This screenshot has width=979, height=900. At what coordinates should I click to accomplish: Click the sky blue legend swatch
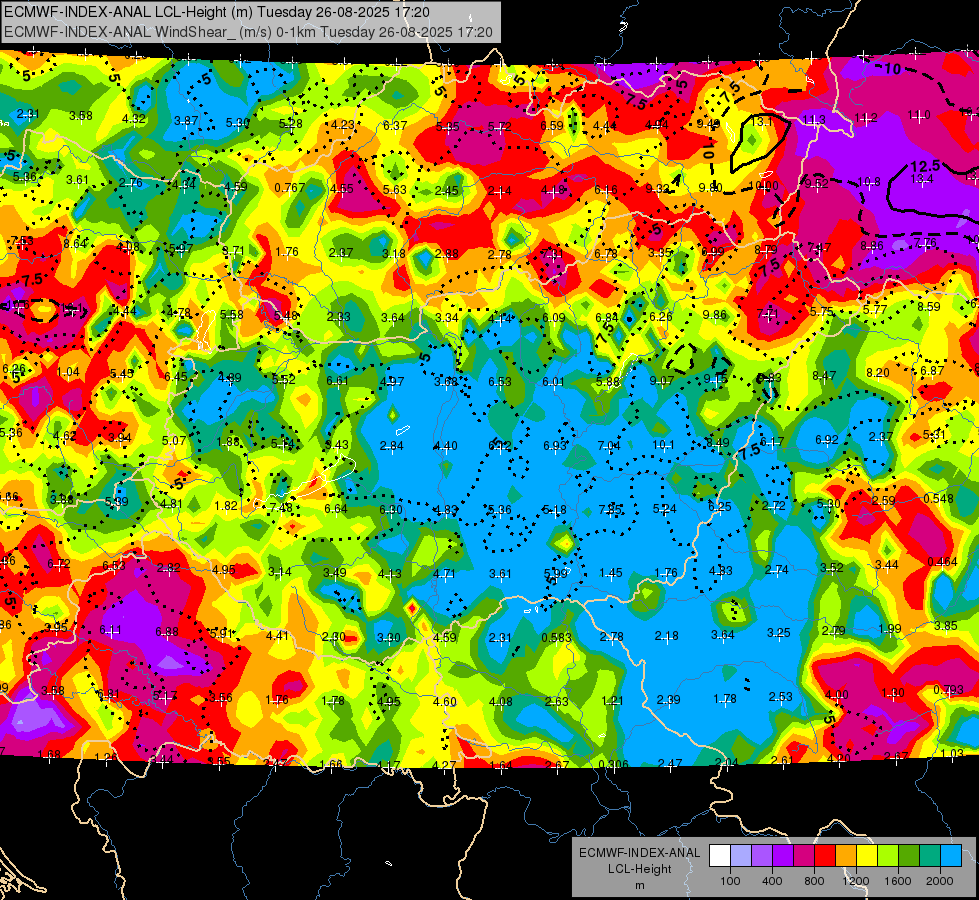click(951, 855)
